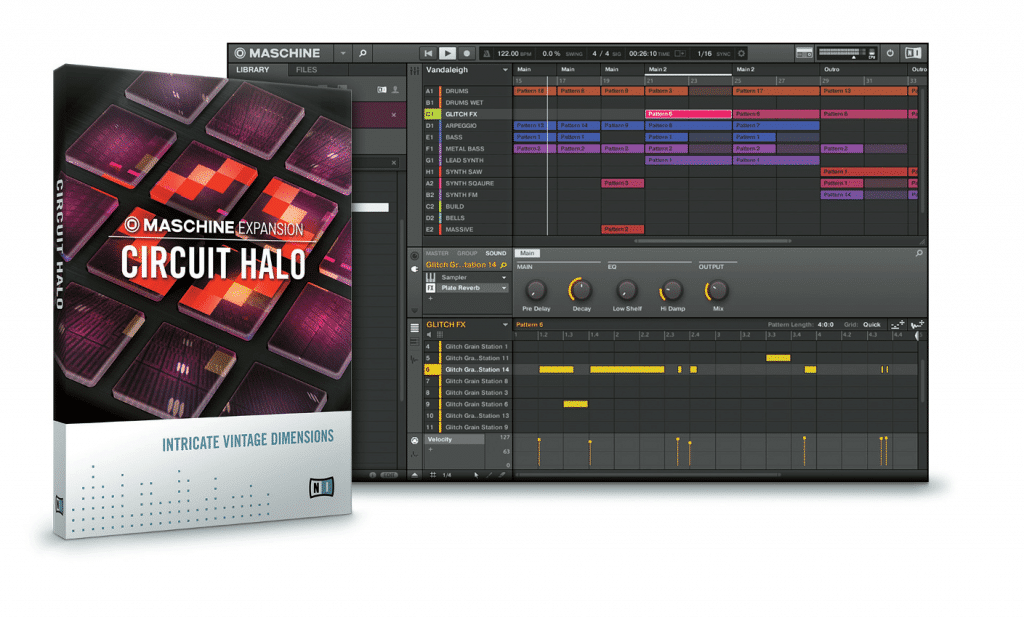The width and height of the screenshot is (1024, 618).
Task: Open the Sampler plug-in dropdown arrow
Action: 504,278
